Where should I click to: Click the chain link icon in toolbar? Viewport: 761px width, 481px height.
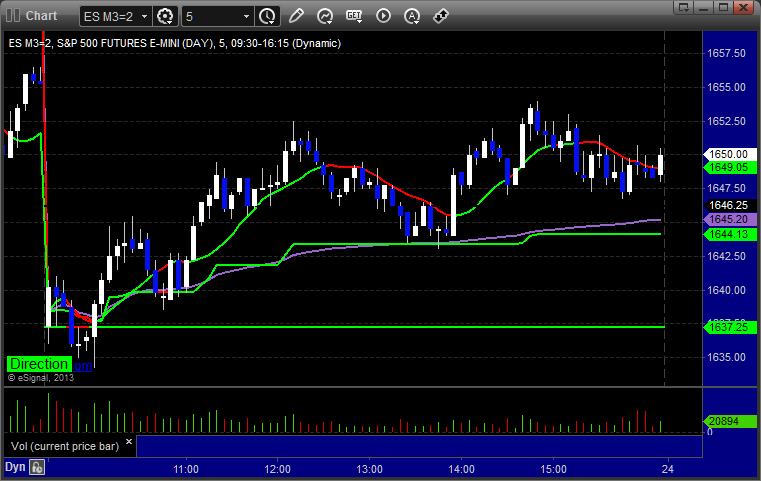point(441,16)
